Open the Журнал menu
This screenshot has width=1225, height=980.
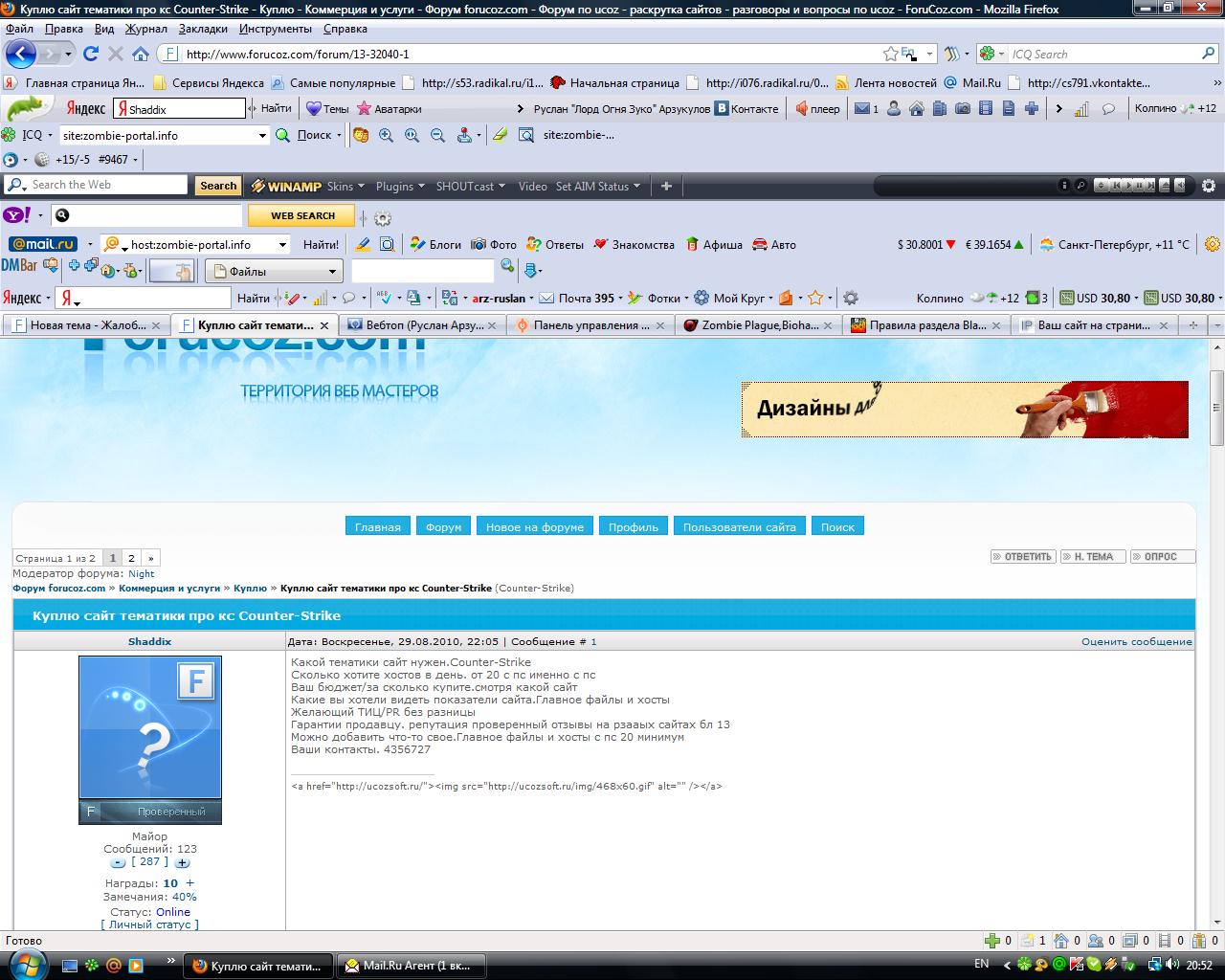146,29
